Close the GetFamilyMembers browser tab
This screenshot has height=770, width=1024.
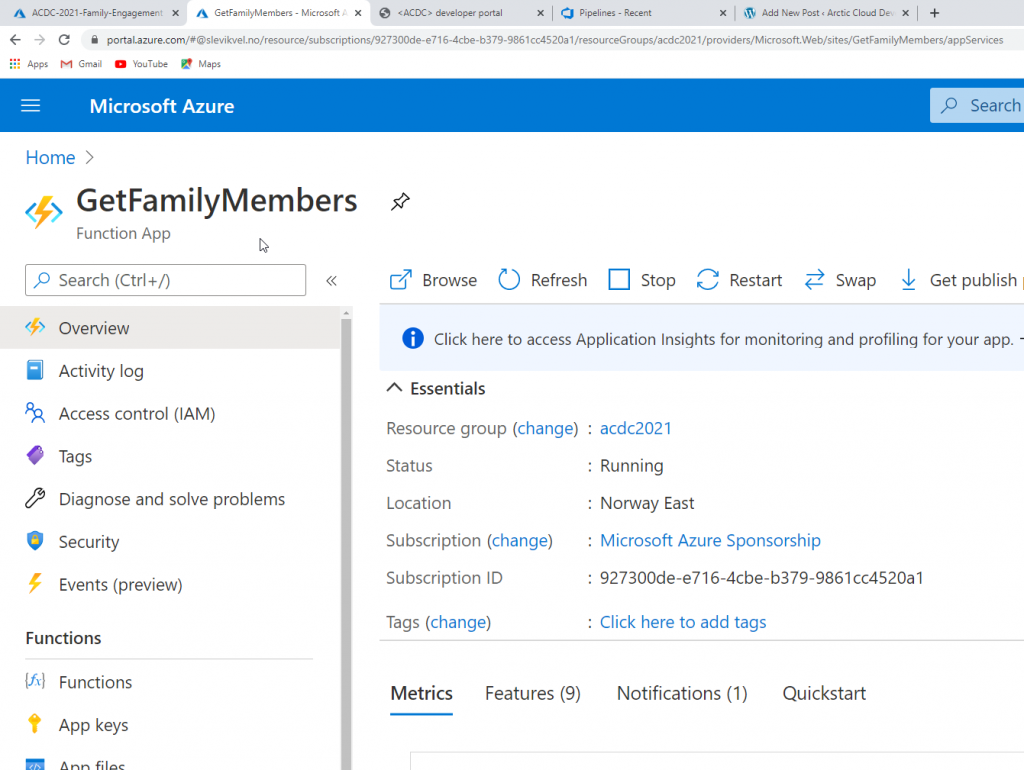pos(358,13)
